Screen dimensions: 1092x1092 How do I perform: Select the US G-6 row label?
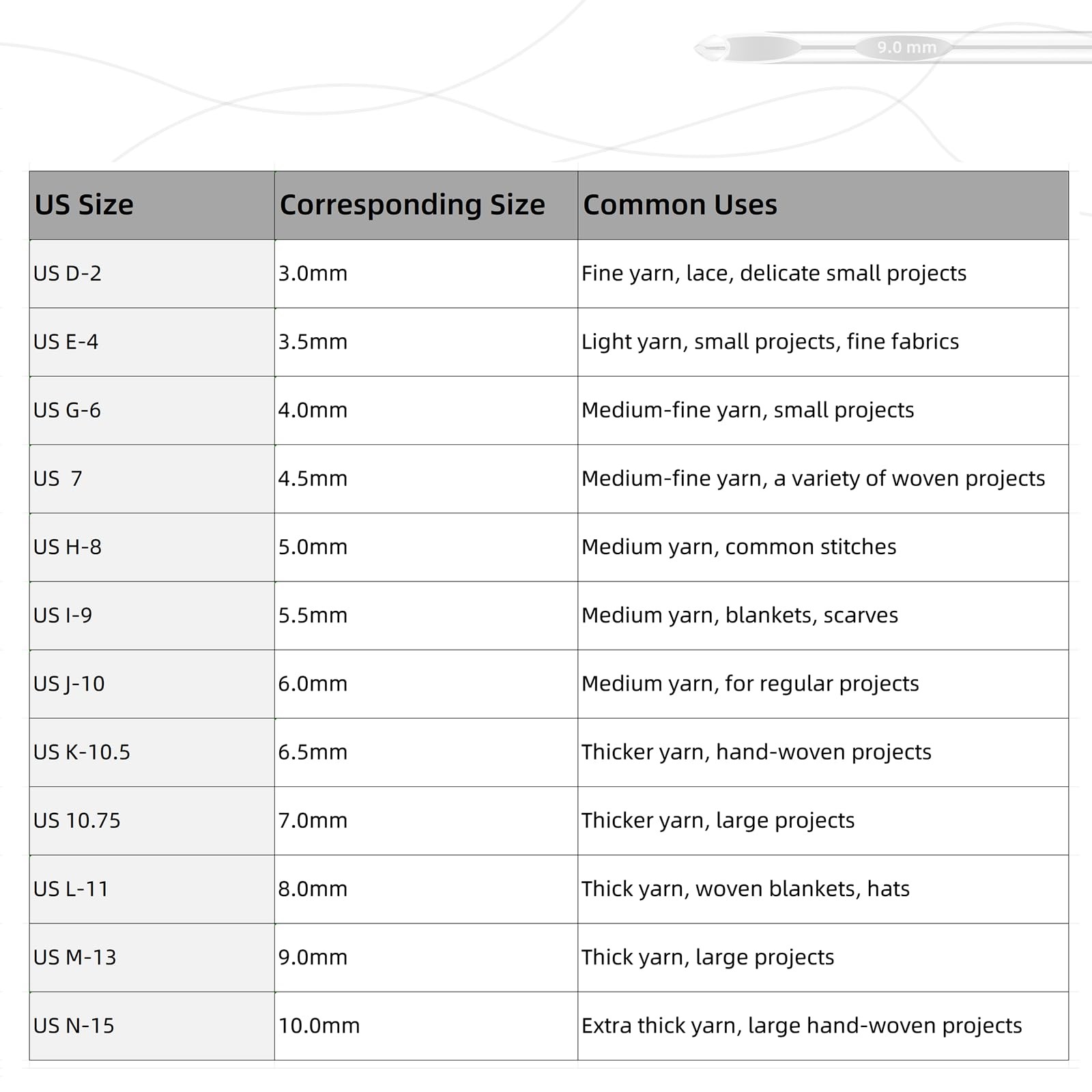coord(152,410)
